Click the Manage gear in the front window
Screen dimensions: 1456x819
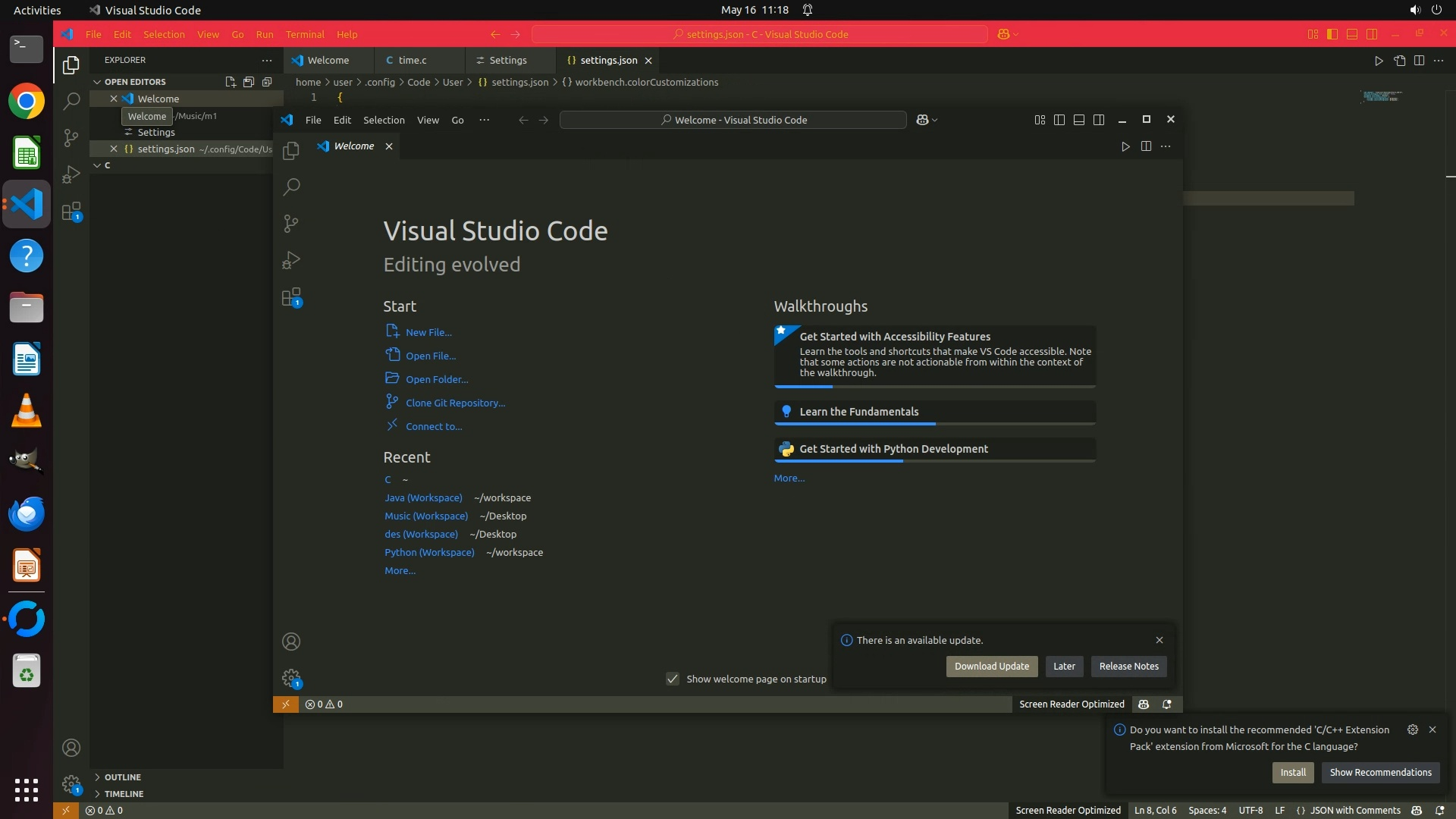coord(291,678)
